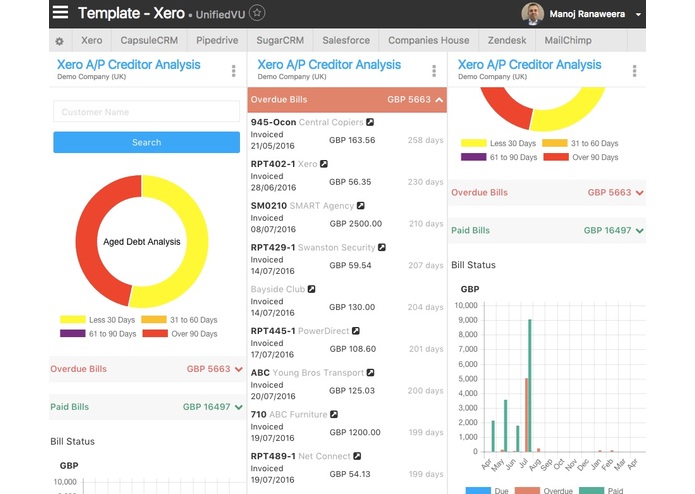Toggle Over 90 Days legend in right panel
Viewport: 695px width, 494px height.
[x=581, y=157]
